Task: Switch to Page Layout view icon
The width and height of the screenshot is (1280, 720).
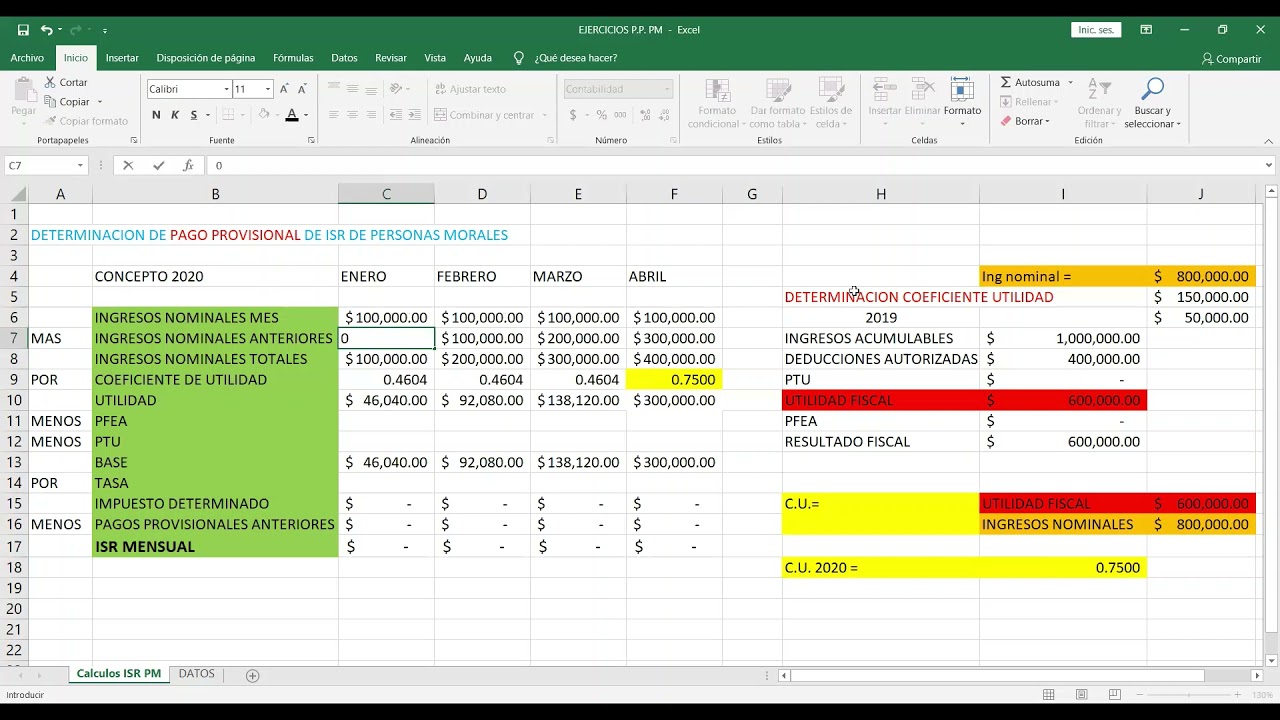Action: 1081,694
